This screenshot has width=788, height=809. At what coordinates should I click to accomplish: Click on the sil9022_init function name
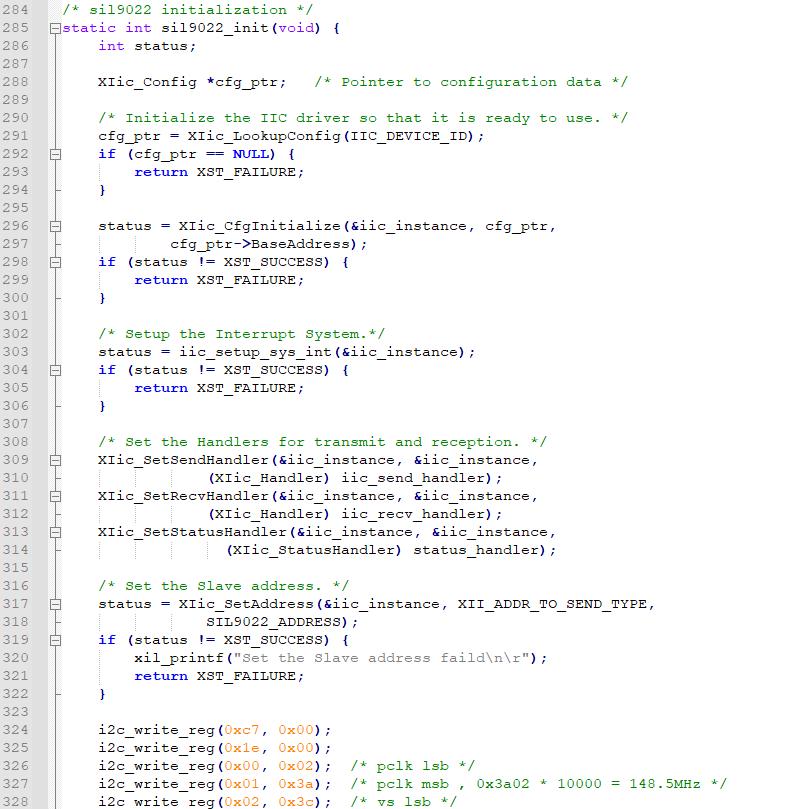click(x=215, y=28)
